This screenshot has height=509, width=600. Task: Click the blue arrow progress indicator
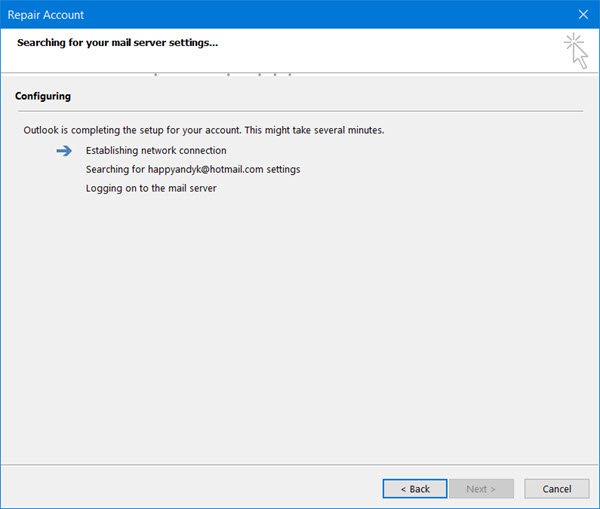tap(64, 151)
